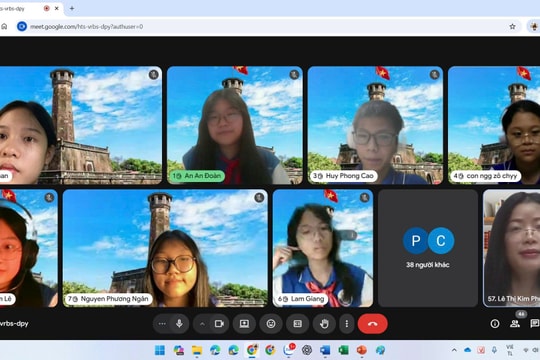Click the meet.google.com address bar

coord(269,27)
